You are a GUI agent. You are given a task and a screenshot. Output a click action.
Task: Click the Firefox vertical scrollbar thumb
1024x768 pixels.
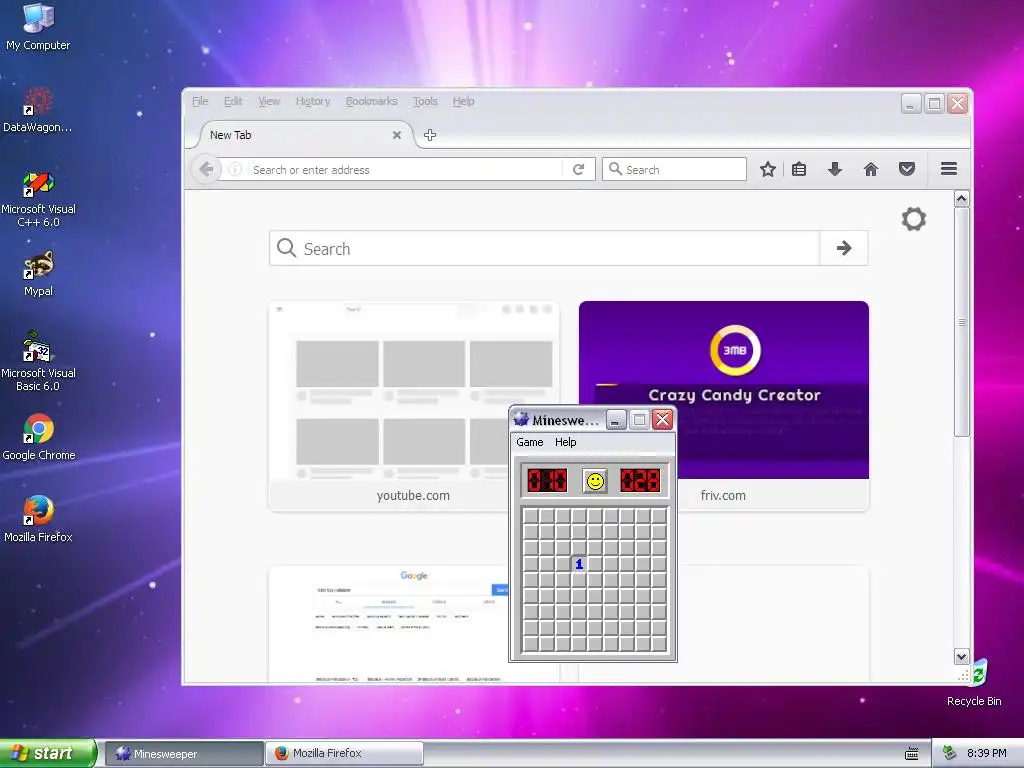coord(961,322)
